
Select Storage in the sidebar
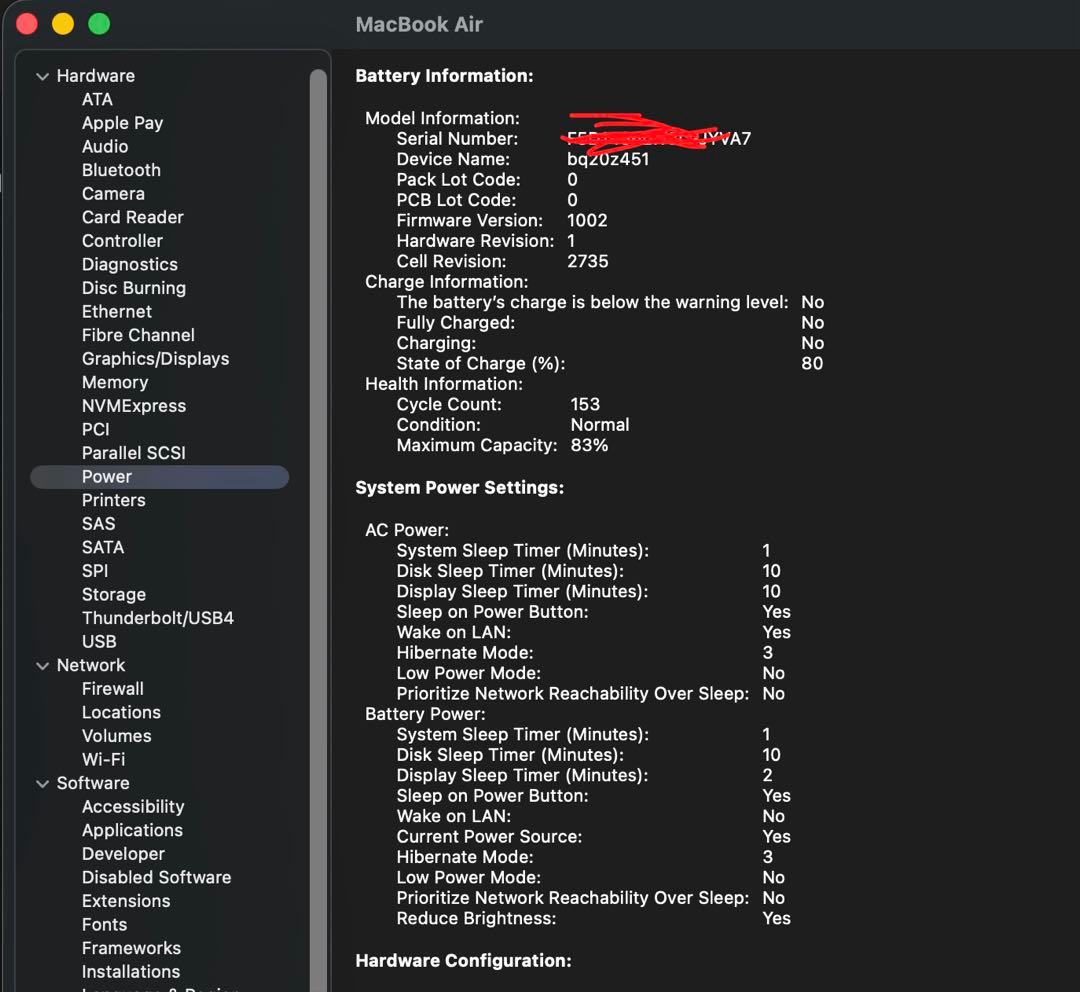(114, 595)
